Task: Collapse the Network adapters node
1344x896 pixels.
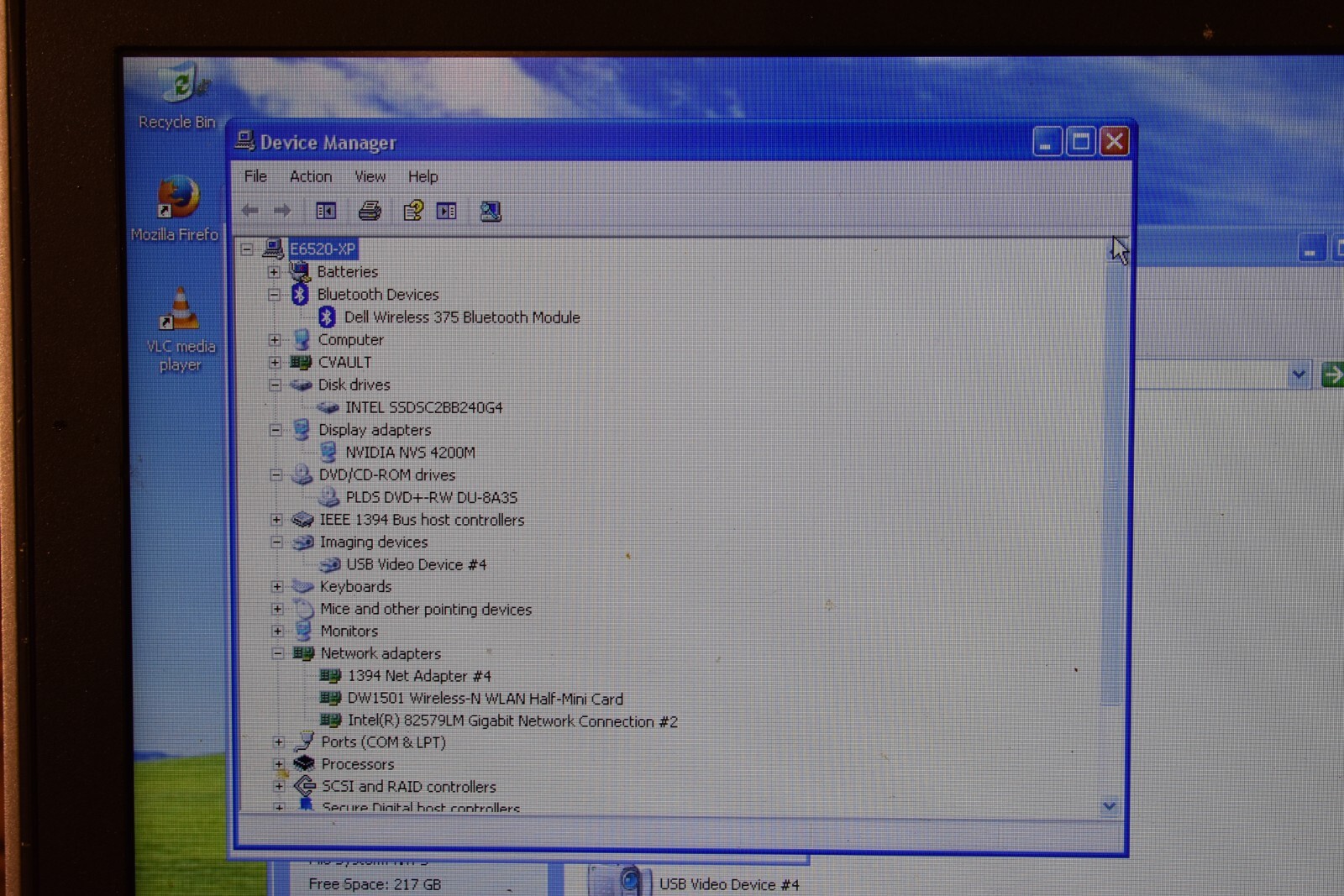Action: tap(277, 653)
